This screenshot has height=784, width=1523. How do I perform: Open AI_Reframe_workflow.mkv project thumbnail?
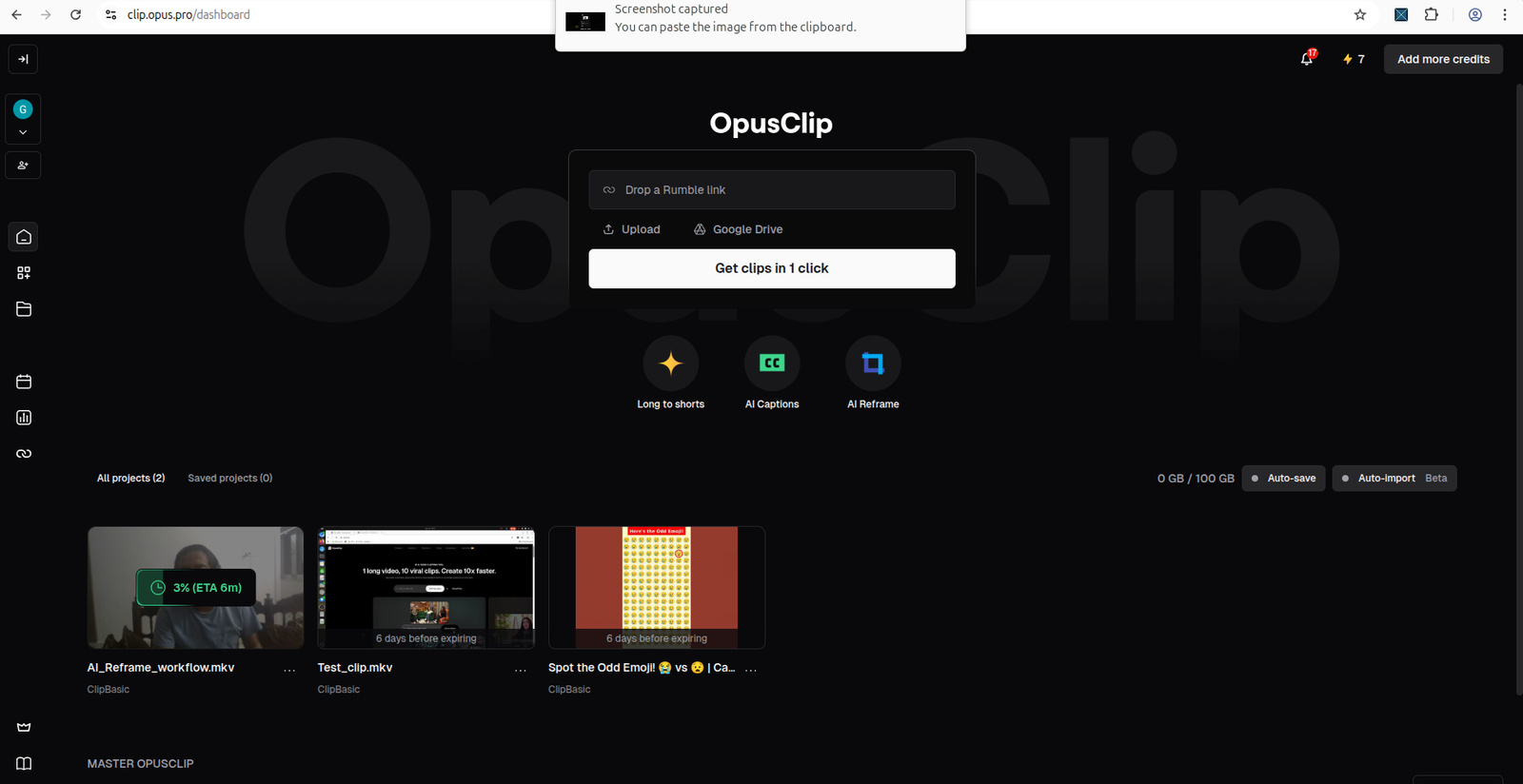coord(196,588)
